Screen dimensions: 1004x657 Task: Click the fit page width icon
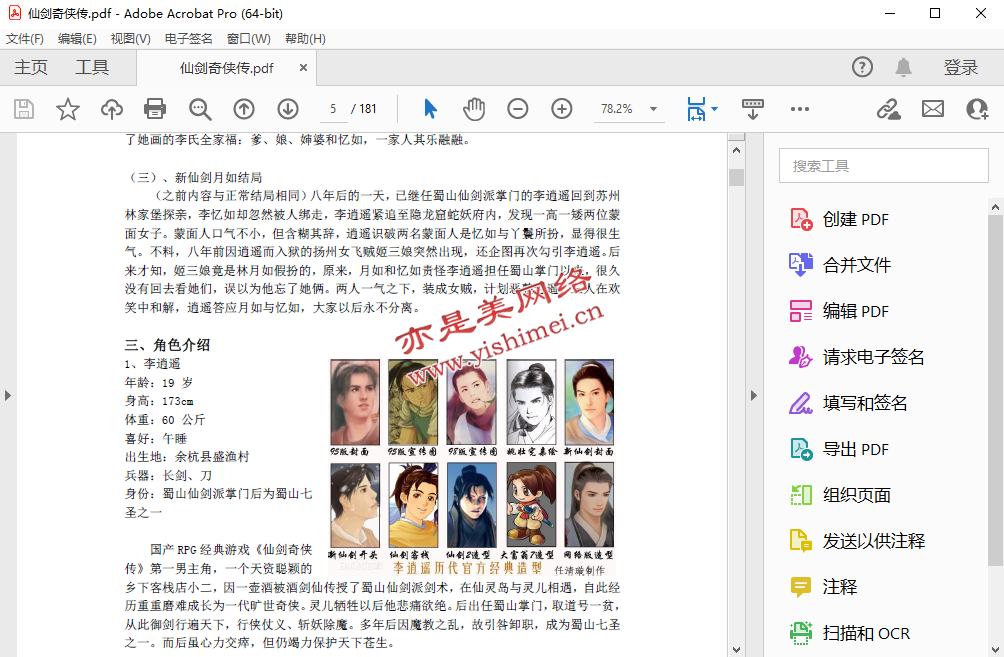click(696, 109)
